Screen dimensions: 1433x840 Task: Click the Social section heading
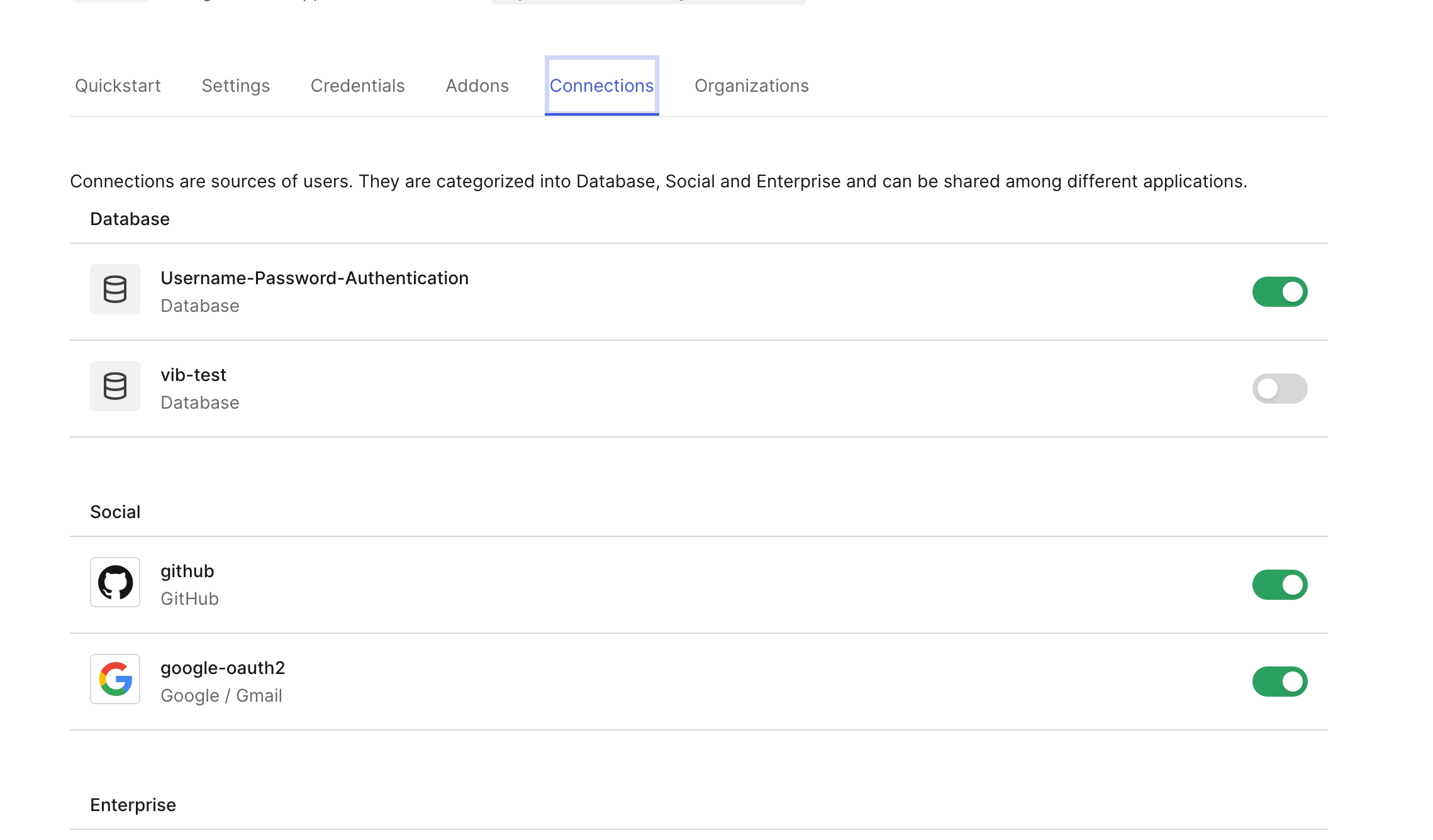(x=115, y=512)
